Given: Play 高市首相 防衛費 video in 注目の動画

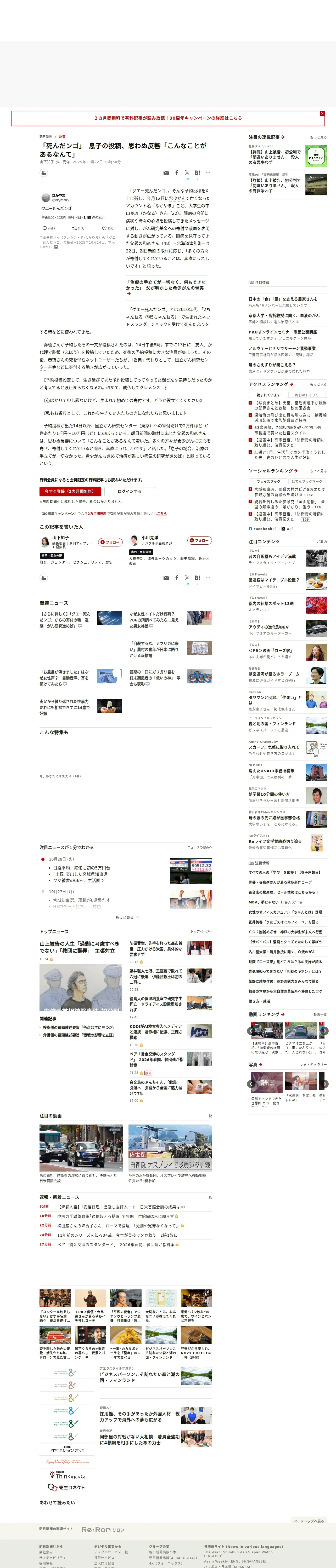Looking at the screenshot, I should (x=81, y=1148).
